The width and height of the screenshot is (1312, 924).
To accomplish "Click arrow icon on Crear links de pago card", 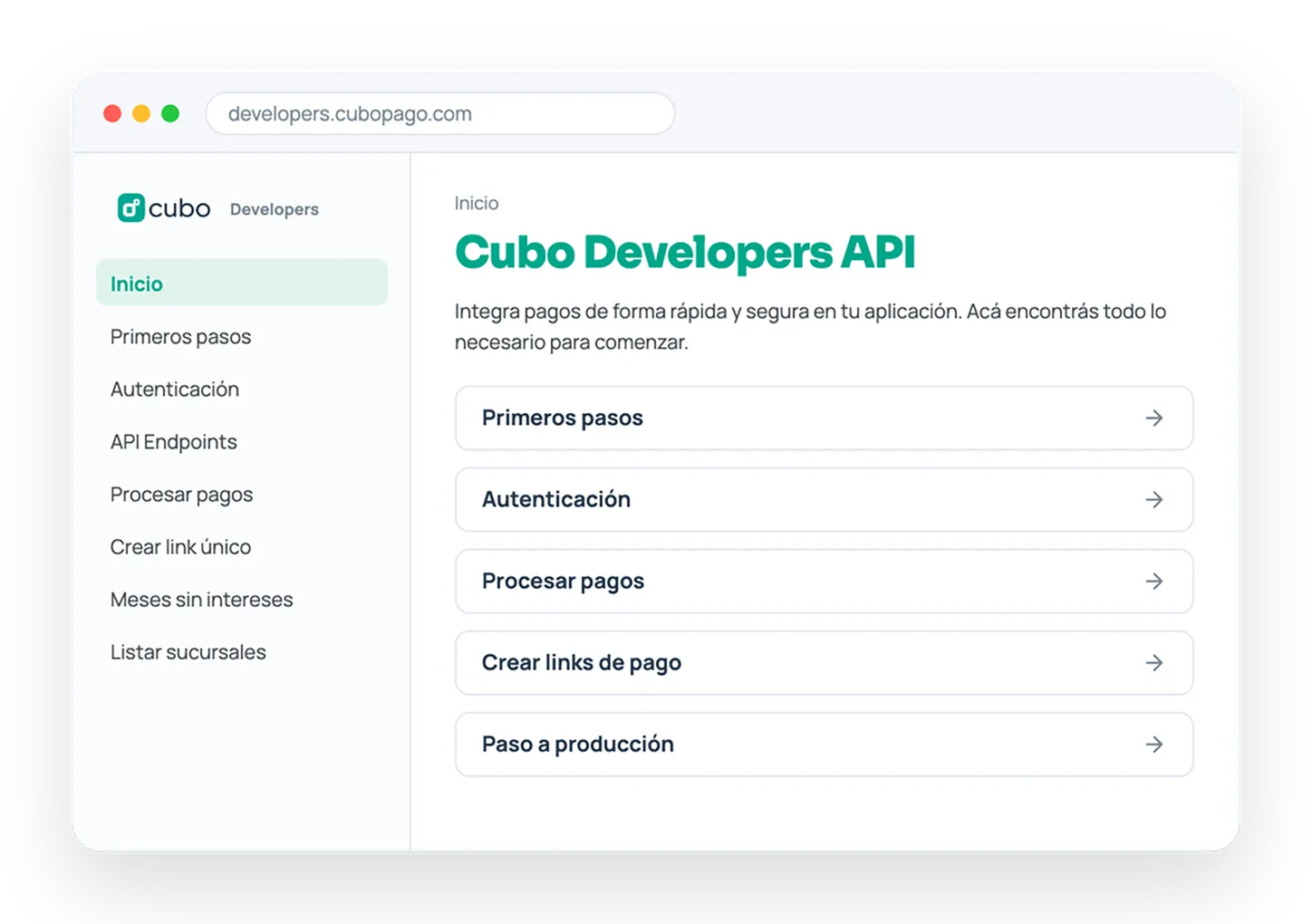I will pos(1153,662).
